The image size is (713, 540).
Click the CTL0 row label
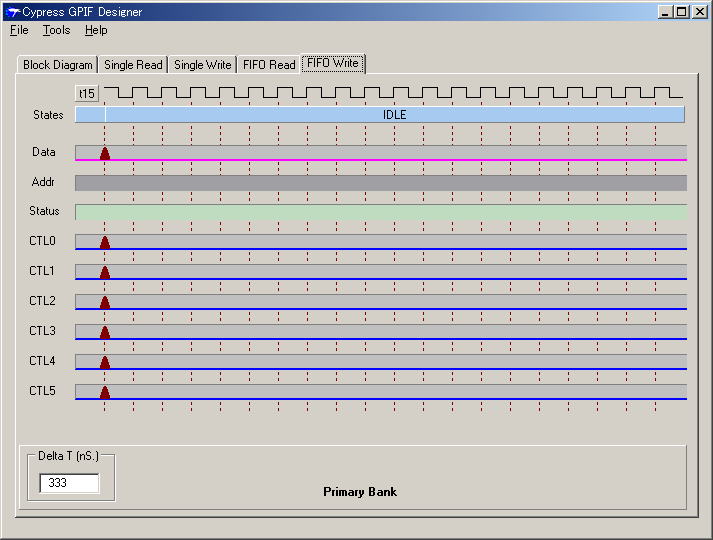click(x=42, y=241)
